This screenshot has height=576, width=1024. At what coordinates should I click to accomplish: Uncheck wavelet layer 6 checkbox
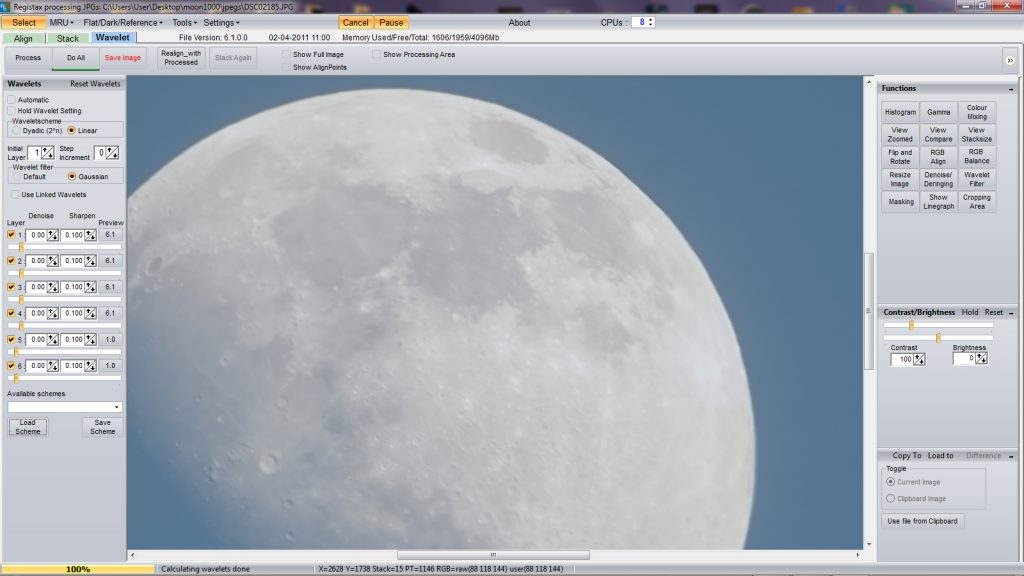11,366
